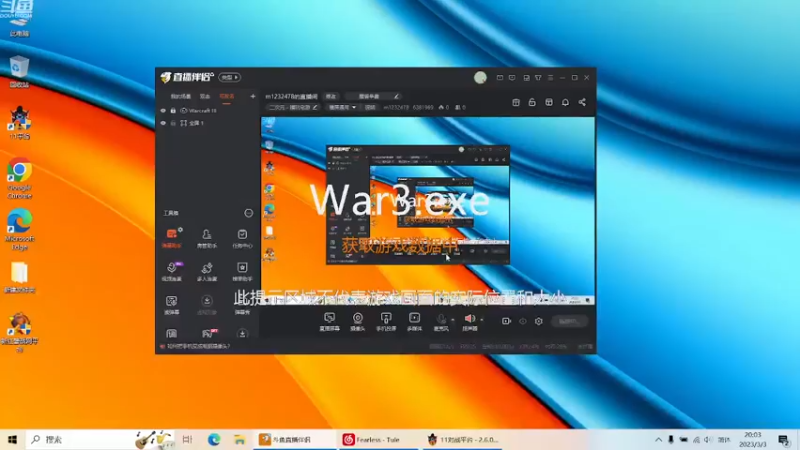Screen dimensions: 800x450
Task: Toggle lock on Warcraft III source
Action: pos(173,111)
